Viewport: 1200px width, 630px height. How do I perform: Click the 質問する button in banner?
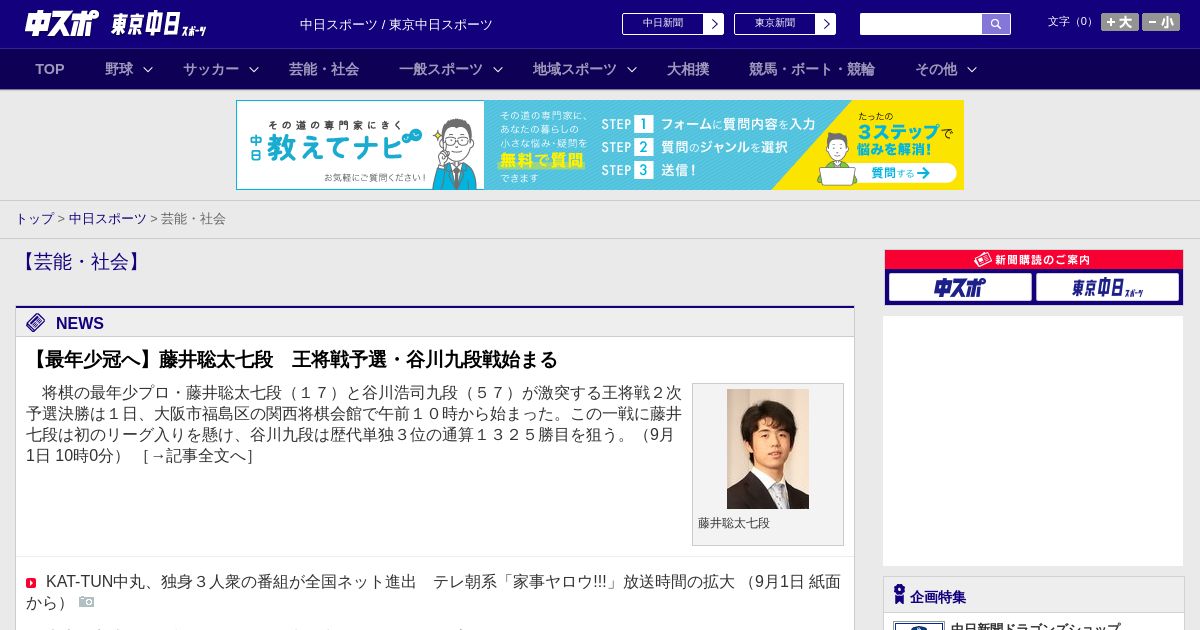(x=901, y=173)
